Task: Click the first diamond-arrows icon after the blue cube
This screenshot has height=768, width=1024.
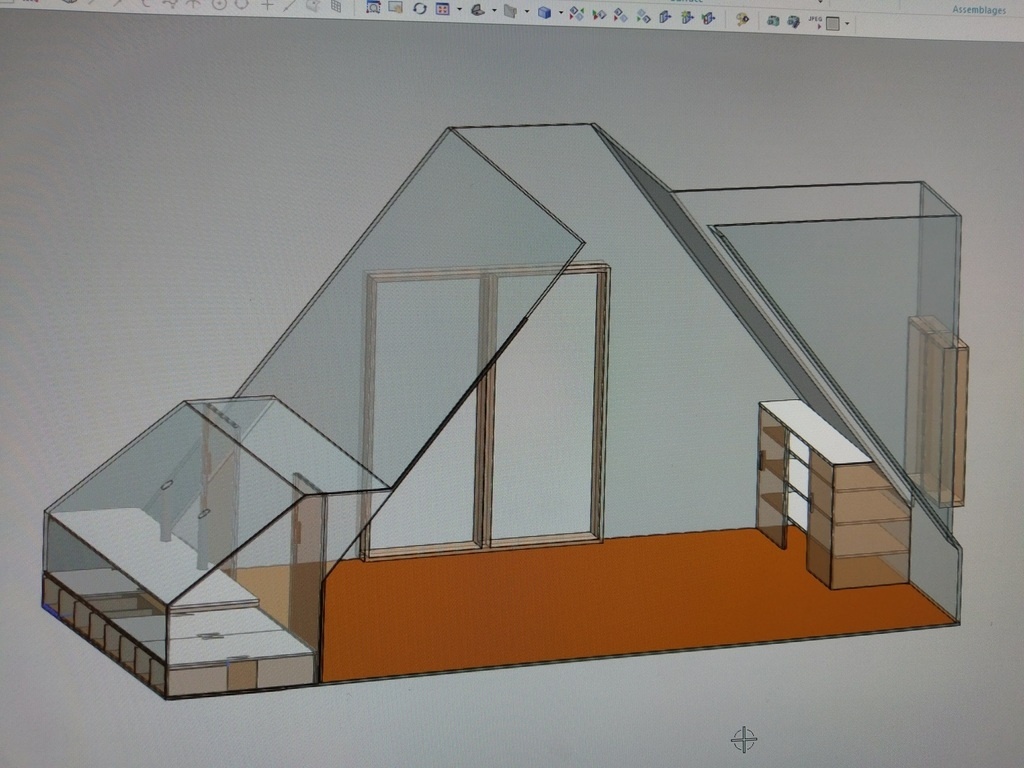Action: 577,13
